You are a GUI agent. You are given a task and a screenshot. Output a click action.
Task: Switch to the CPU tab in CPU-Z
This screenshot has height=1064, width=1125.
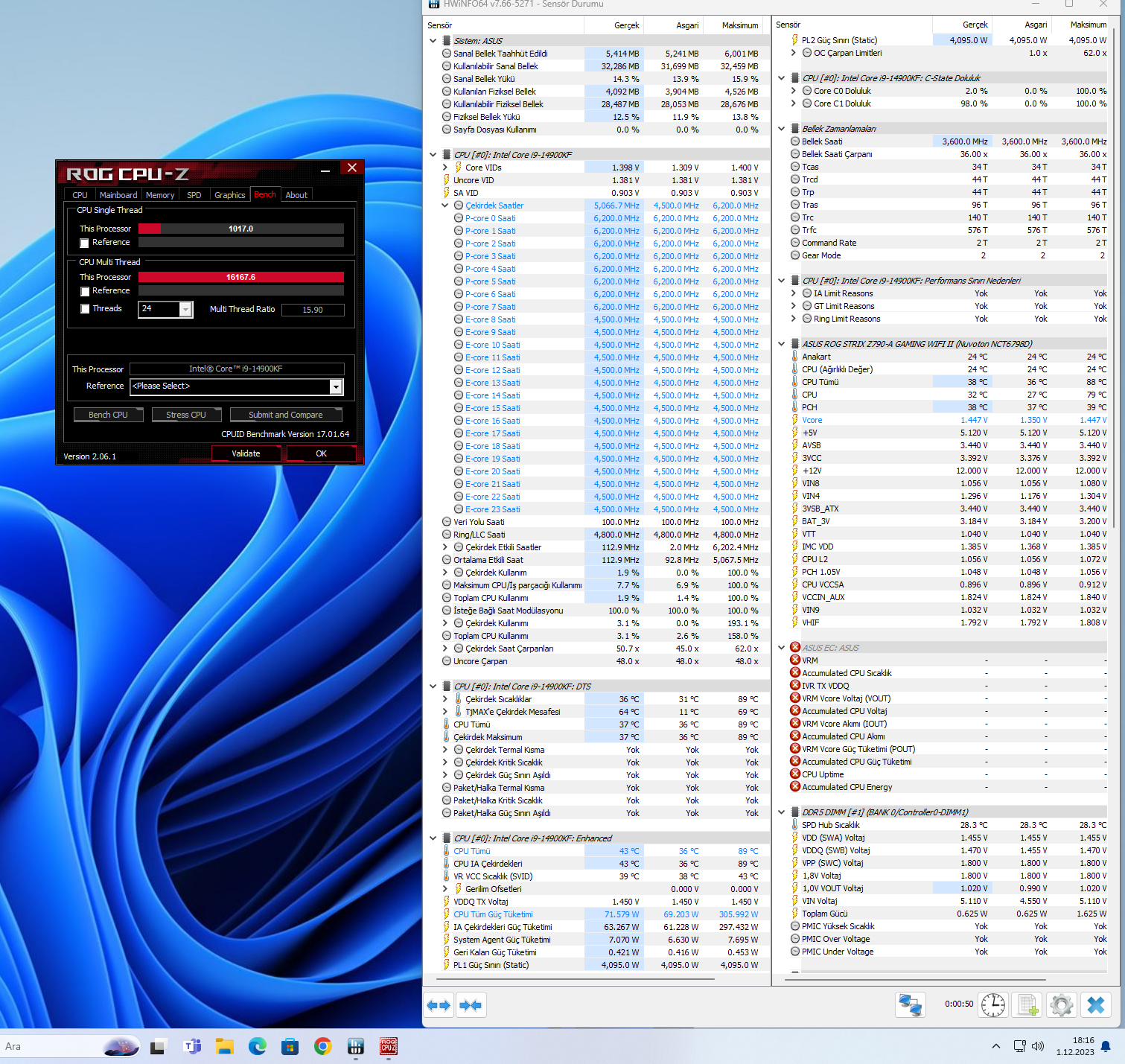(x=80, y=195)
